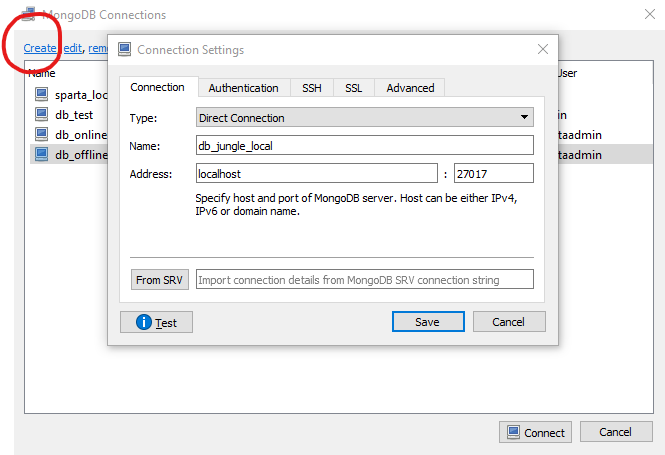Close the Connection Settings dialog
Image resolution: width=665 pixels, height=455 pixels.
coord(543,49)
